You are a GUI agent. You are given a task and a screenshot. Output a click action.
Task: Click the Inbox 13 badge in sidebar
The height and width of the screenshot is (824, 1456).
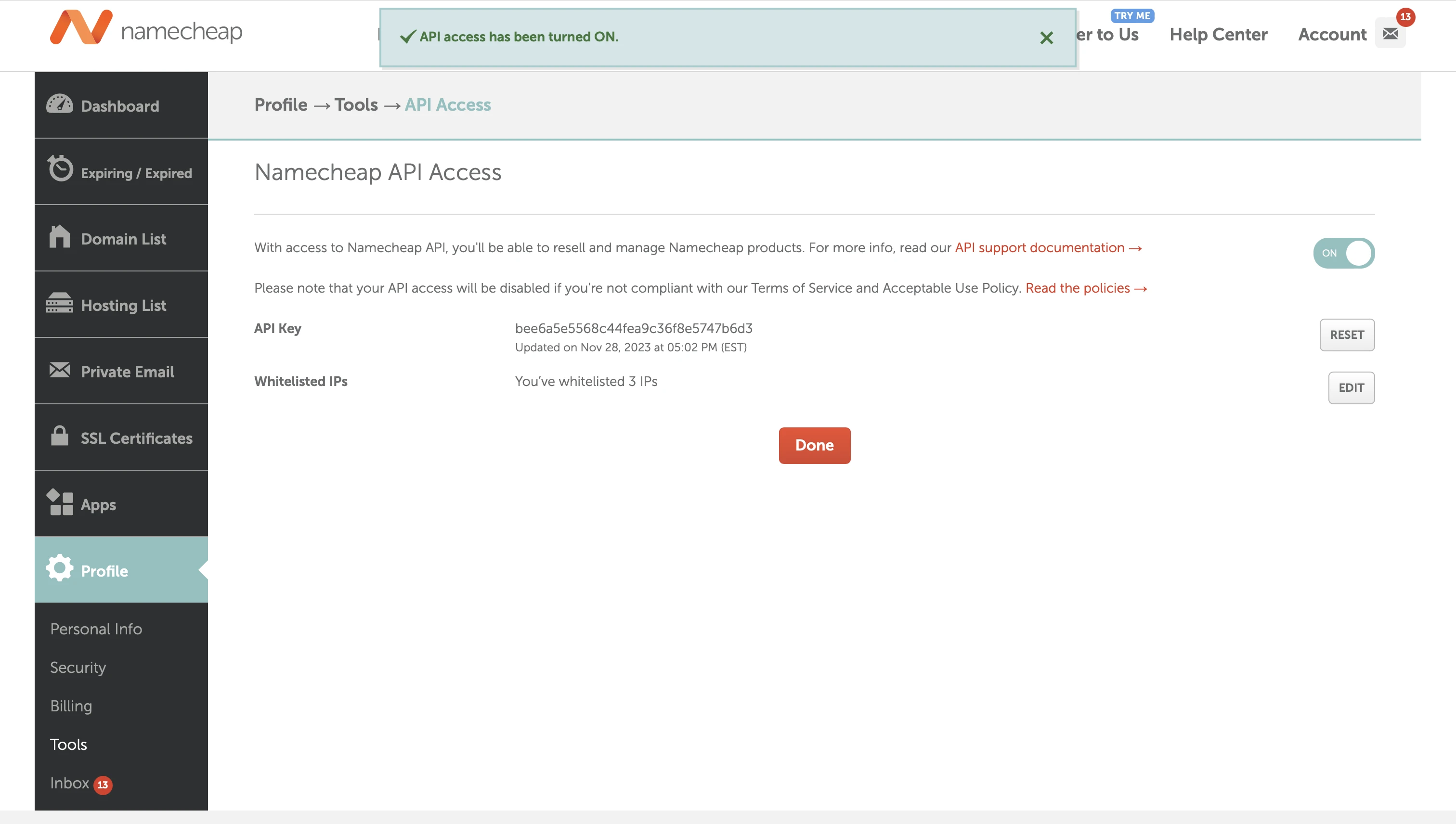click(x=103, y=785)
